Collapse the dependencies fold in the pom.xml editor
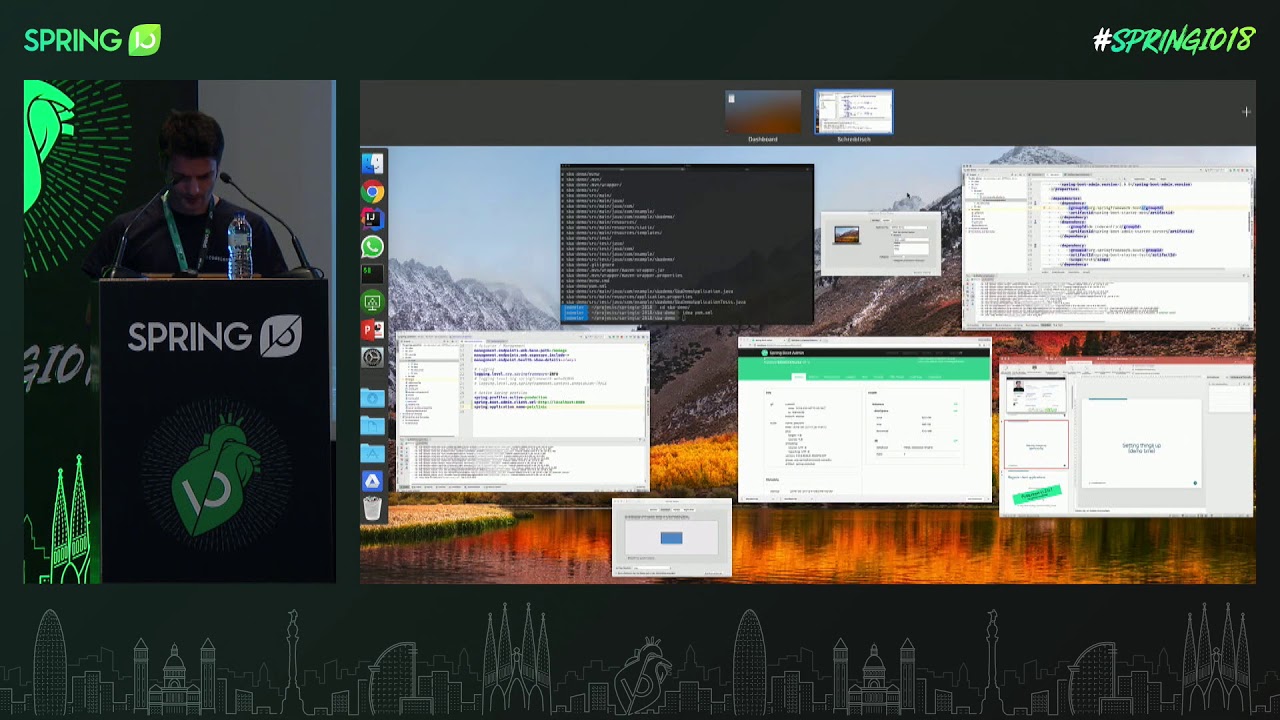Screen dimensions: 1280x720 1035,198
